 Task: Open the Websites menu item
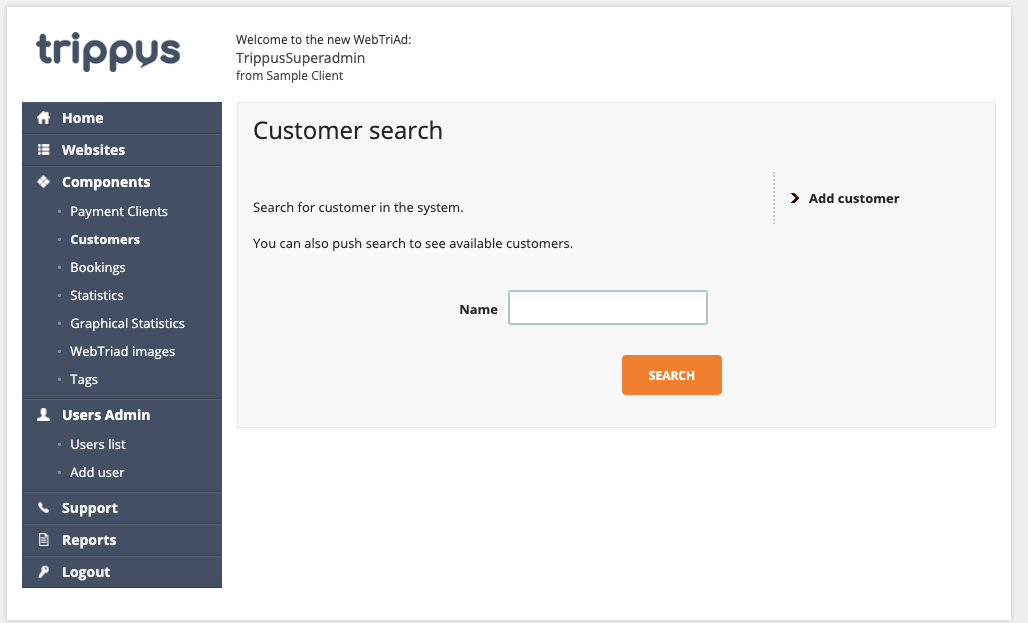tap(122, 150)
